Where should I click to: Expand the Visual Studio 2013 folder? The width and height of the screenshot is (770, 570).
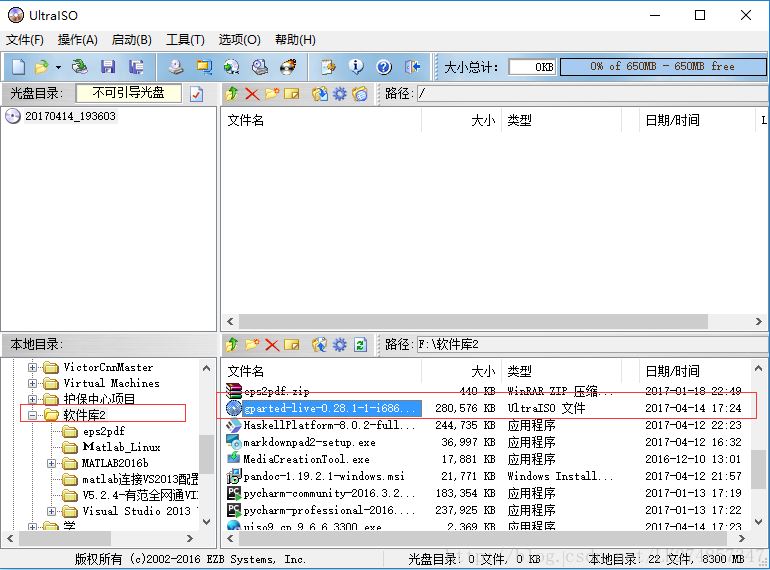pos(51,511)
